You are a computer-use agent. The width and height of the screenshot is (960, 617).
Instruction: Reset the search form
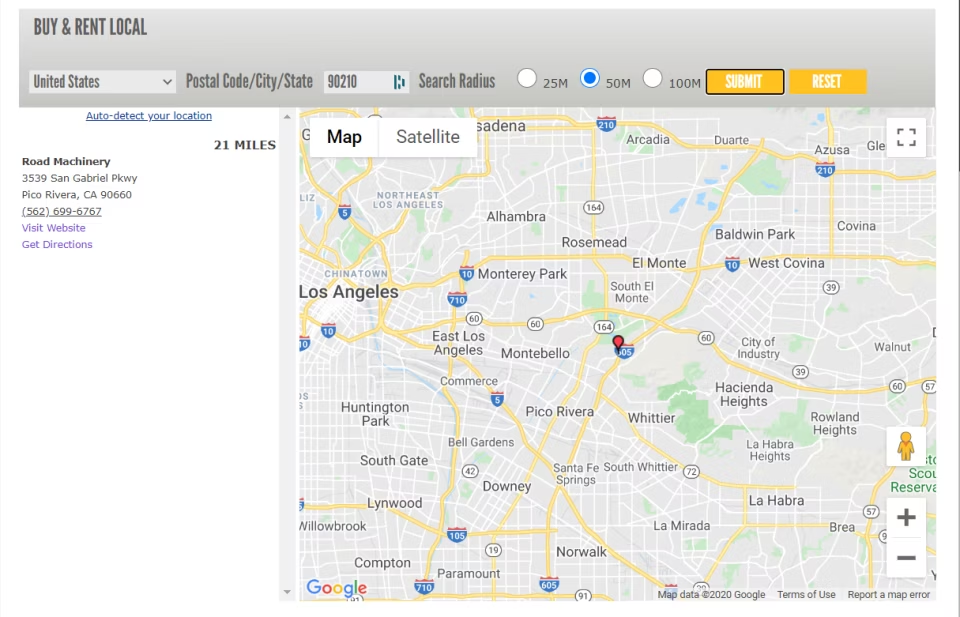point(827,81)
